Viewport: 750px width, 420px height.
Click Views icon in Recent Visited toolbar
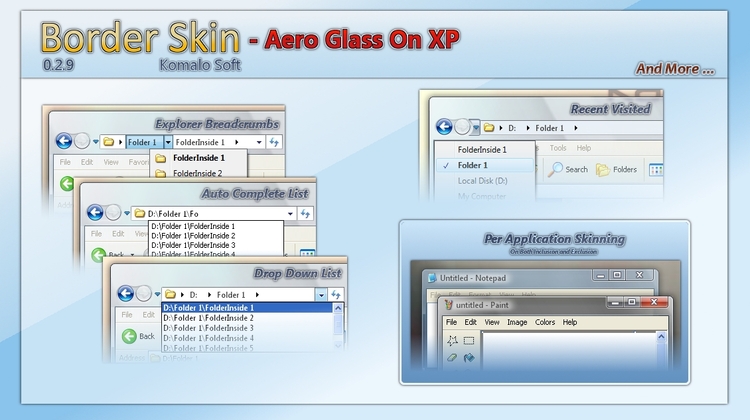click(x=656, y=170)
